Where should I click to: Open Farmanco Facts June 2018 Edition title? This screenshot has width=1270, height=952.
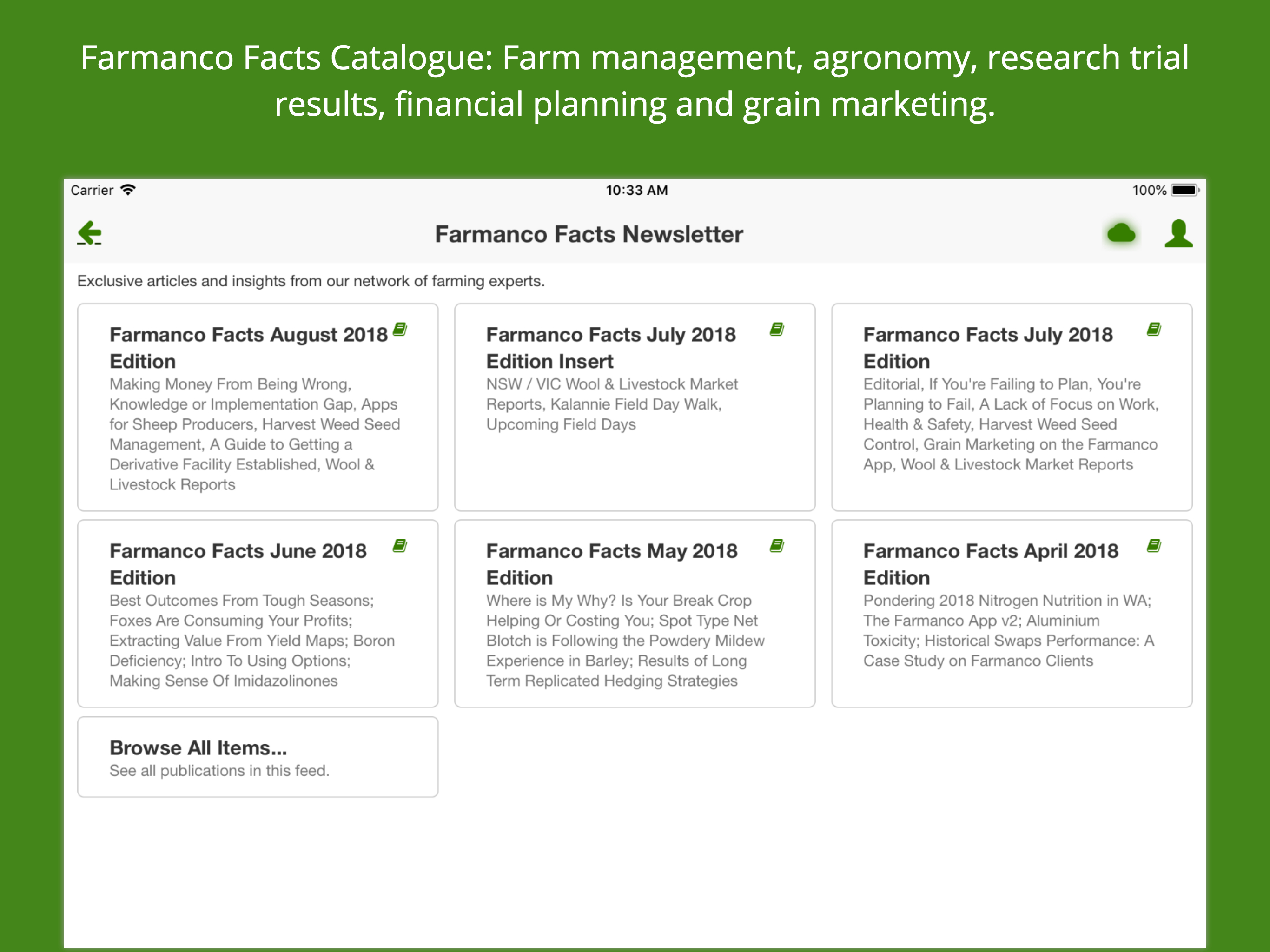point(238,564)
